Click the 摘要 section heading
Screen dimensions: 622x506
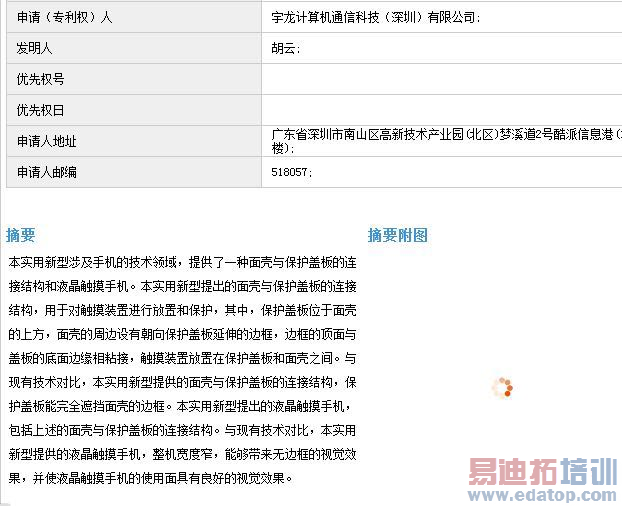(21, 235)
